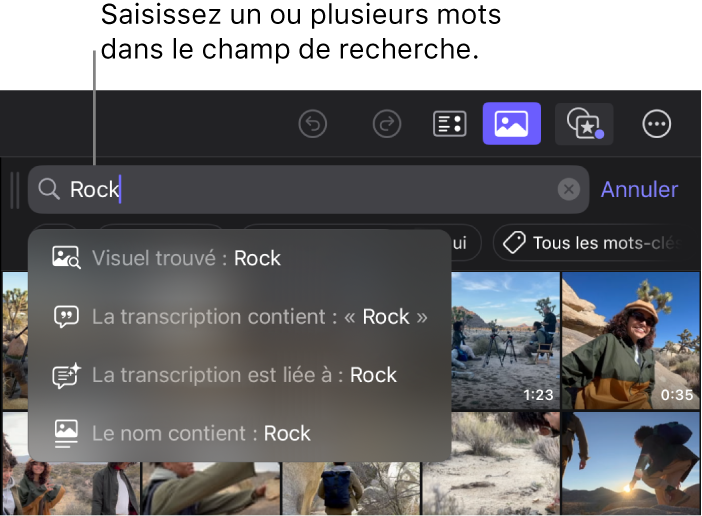Toggle the media browser photo icon
The height and width of the screenshot is (516, 702).
511,124
